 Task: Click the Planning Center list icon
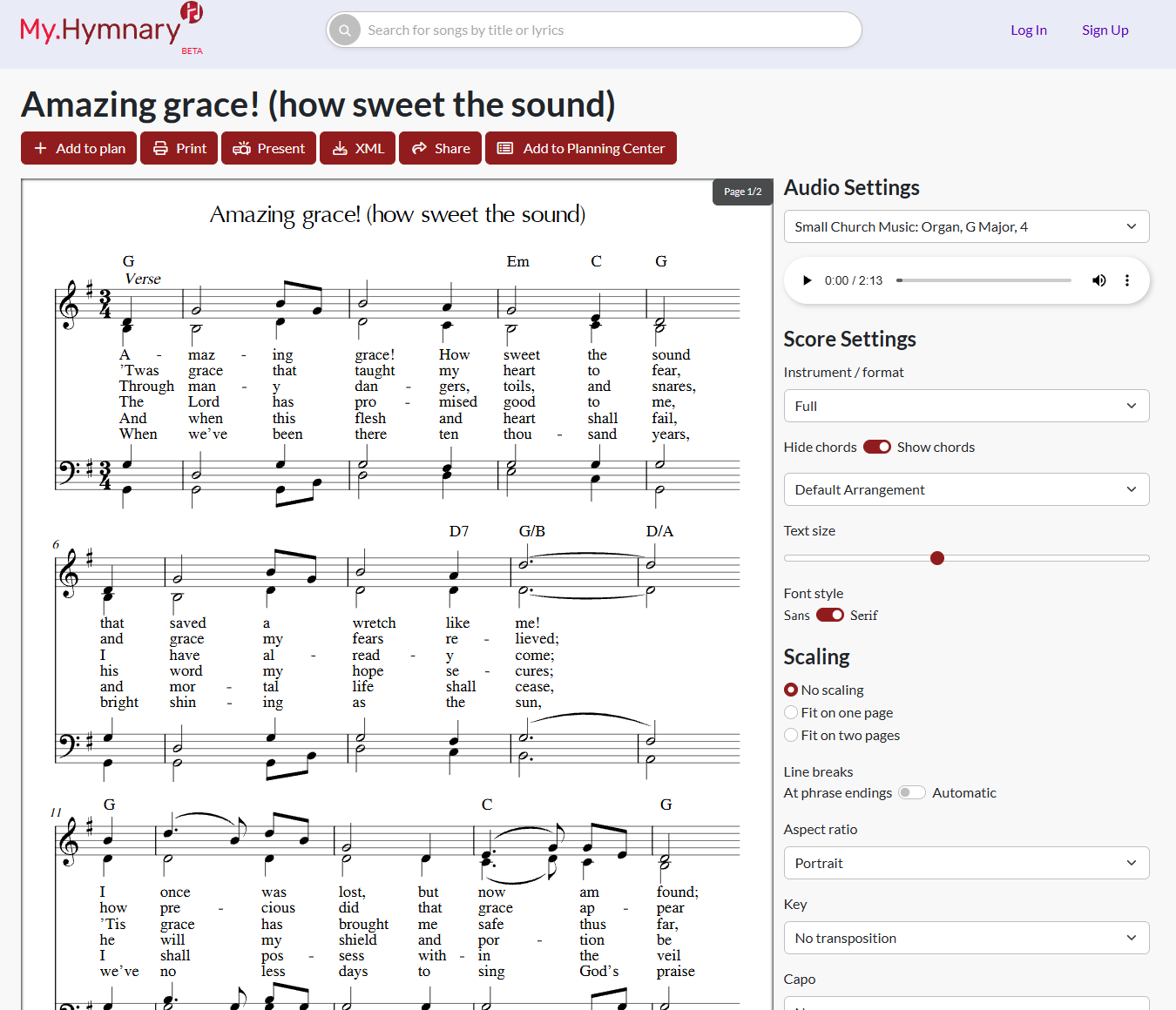[505, 148]
